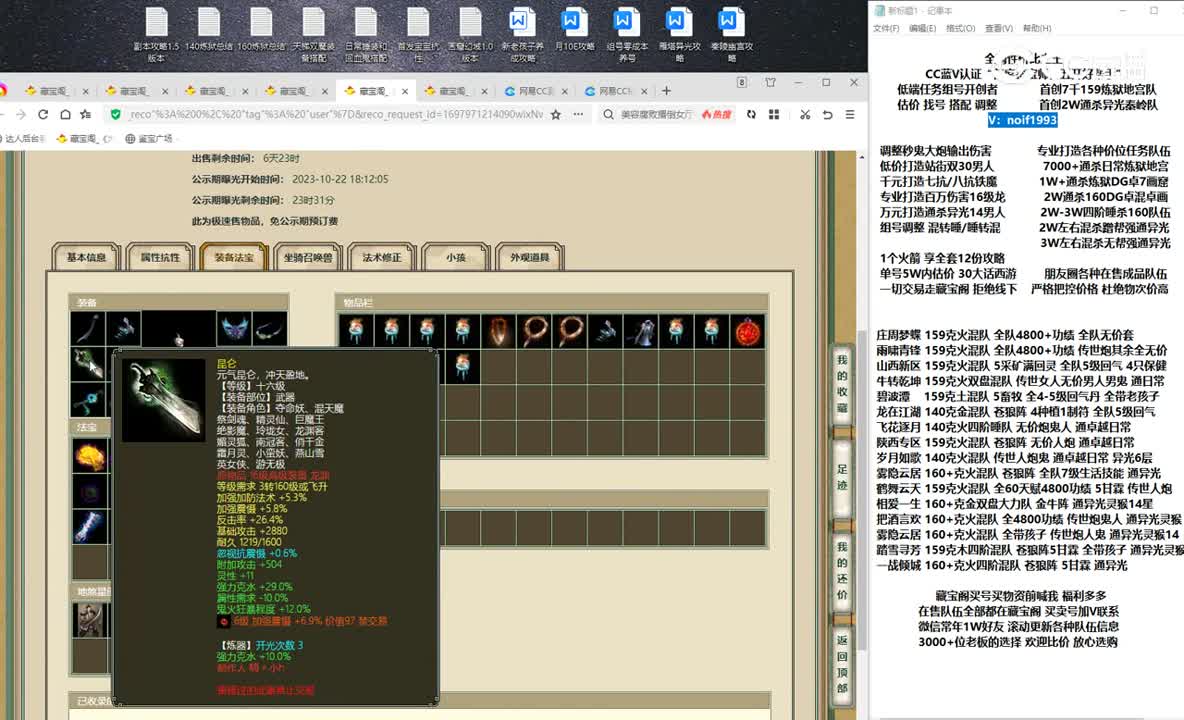Open the favorites list star icon
The image size is (1184, 720).
pos(86,114)
